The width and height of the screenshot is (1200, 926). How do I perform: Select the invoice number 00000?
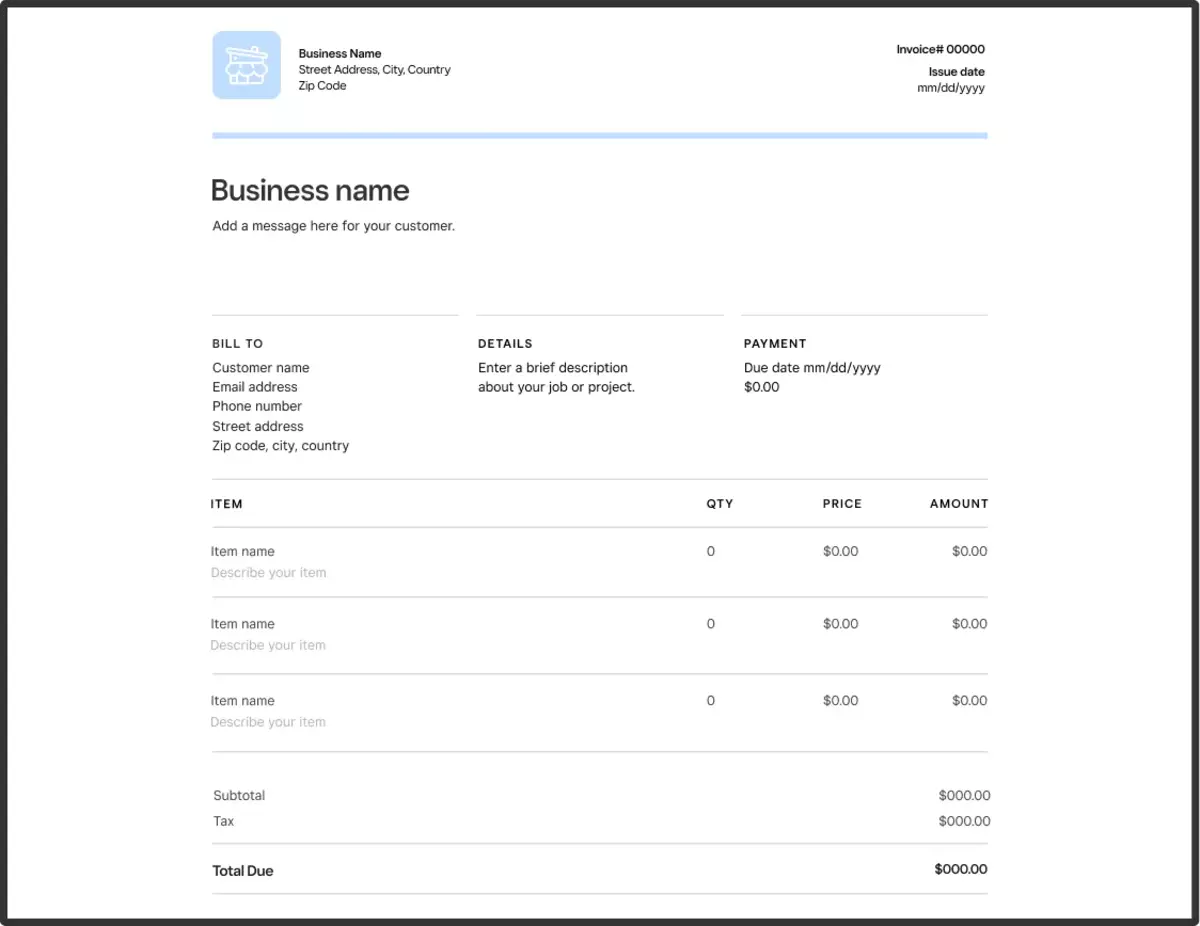coord(938,49)
